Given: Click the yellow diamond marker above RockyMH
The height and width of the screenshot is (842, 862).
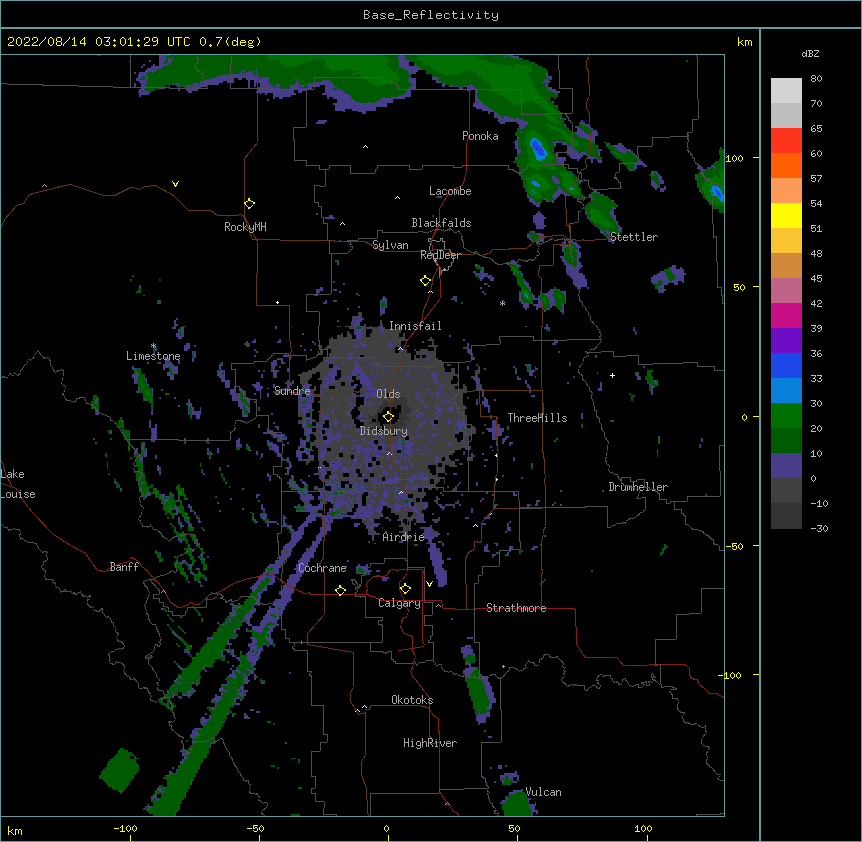Looking at the screenshot, I should pyautogui.click(x=250, y=204).
